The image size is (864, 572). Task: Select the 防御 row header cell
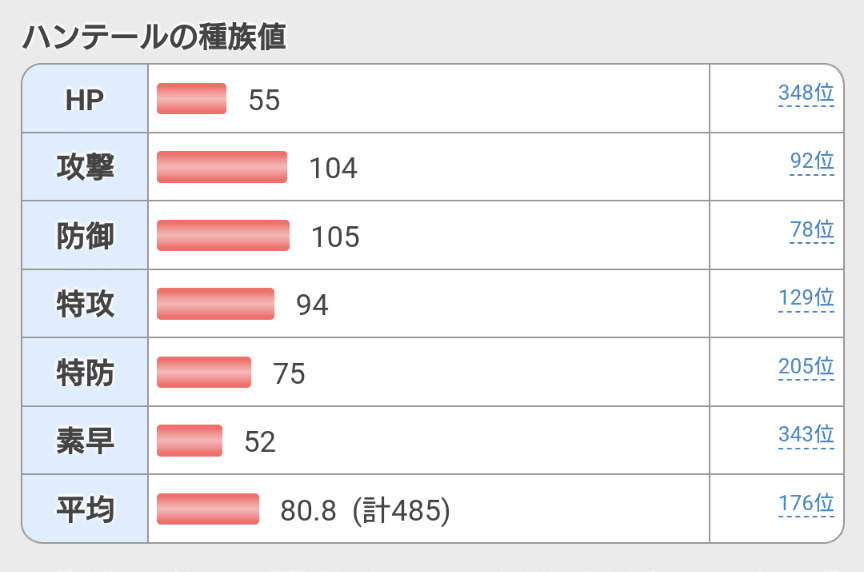coord(85,236)
